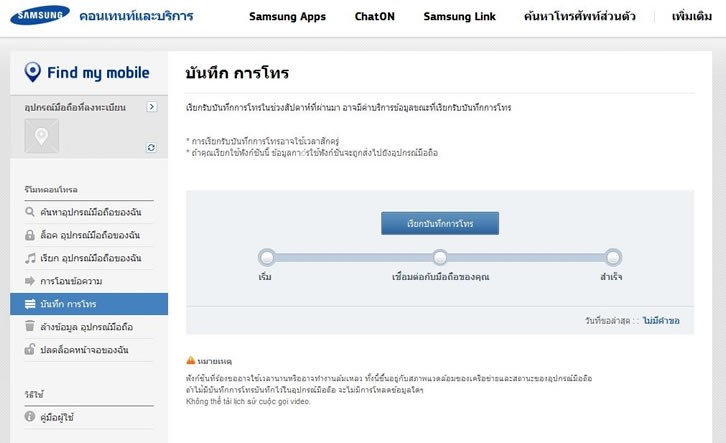Open เรียก อุปกรณ์มือถือของฉัน menu entry

pos(89,258)
